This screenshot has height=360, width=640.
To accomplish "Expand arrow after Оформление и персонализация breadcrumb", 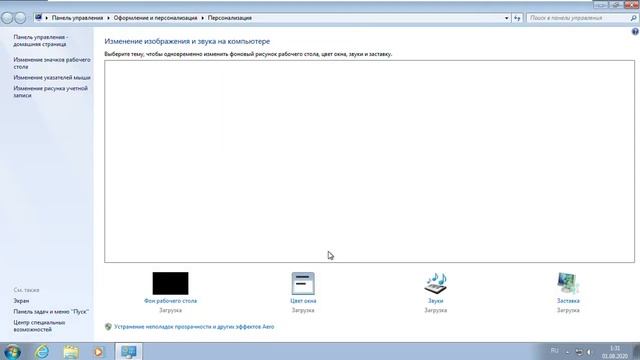I will pyautogui.click(x=202, y=18).
